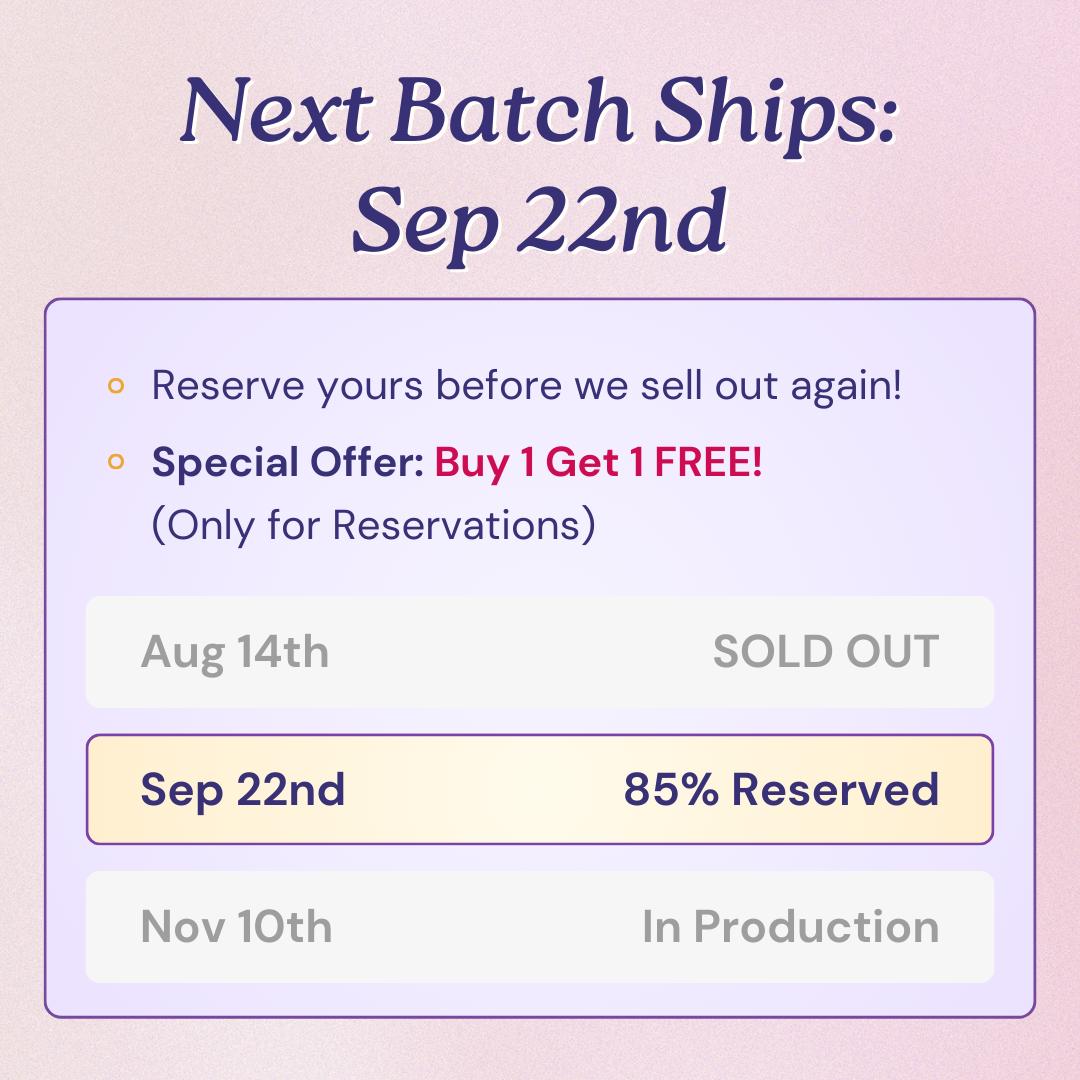1080x1080 pixels.
Task: Select the Nov 10th batch row
Action: 540,927
